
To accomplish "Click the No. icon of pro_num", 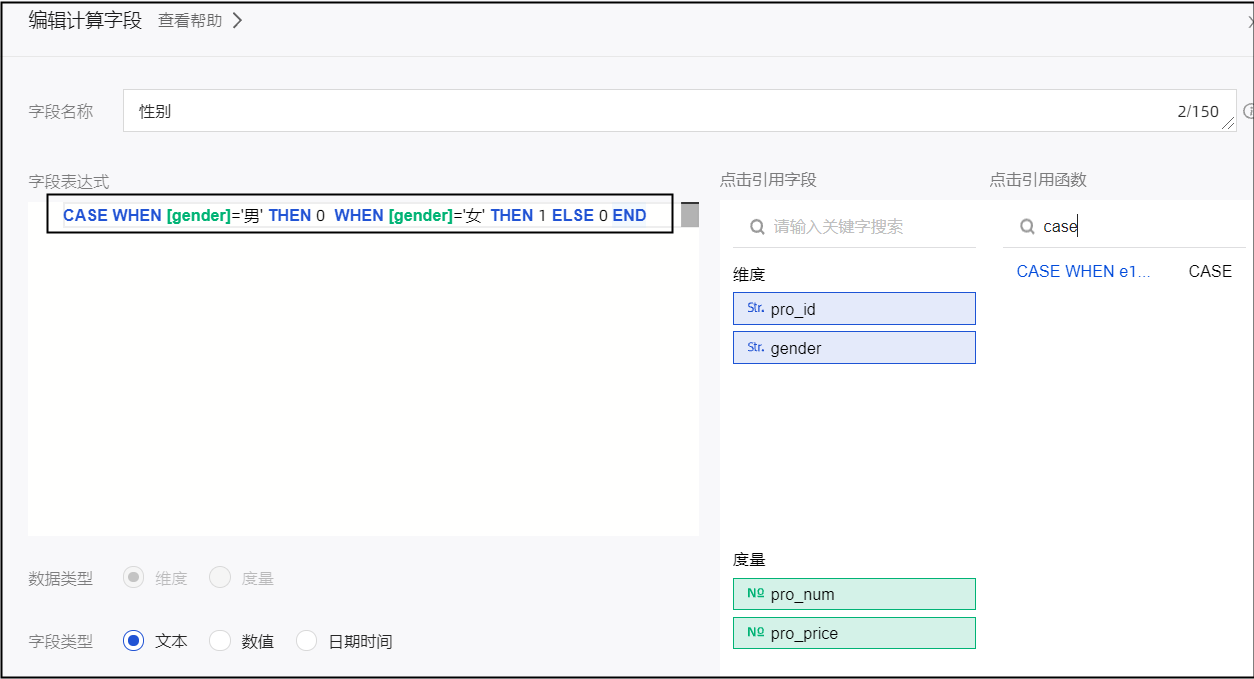I will point(755,594).
